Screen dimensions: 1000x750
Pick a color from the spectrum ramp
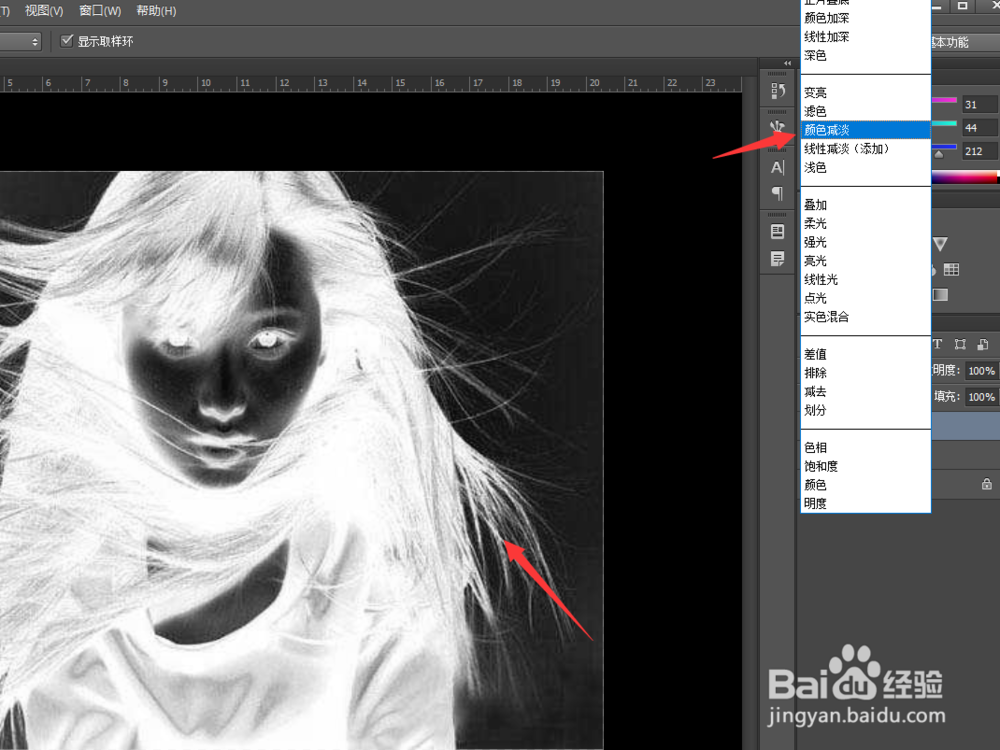(966, 177)
